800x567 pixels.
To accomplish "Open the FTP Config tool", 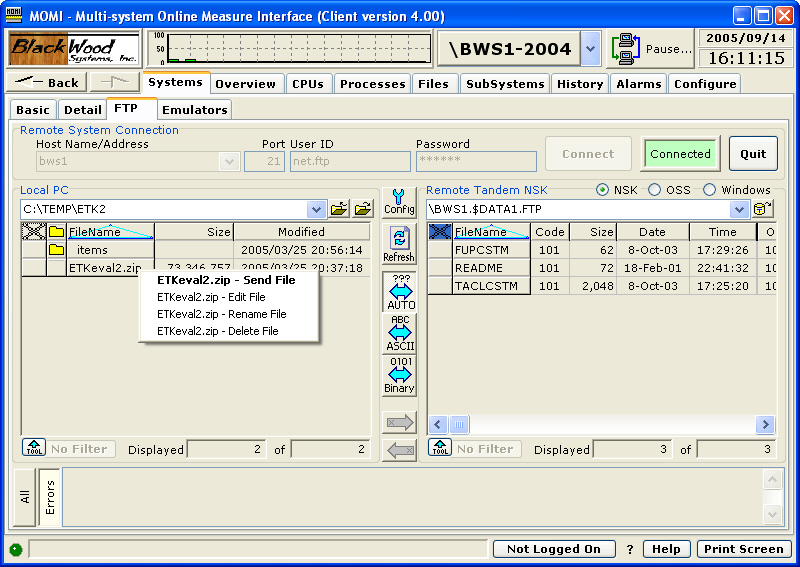I will (x=399, y=202).
